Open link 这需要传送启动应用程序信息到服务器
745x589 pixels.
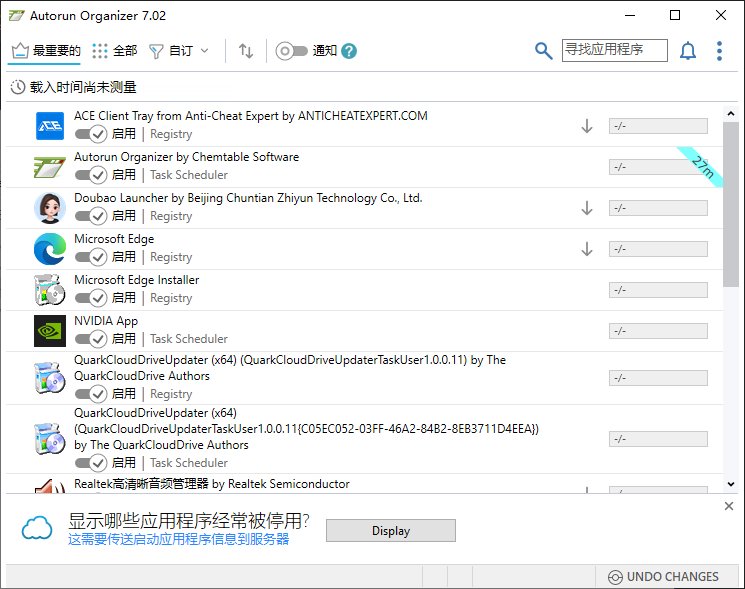pyautogui.click(x=178, y=540)
